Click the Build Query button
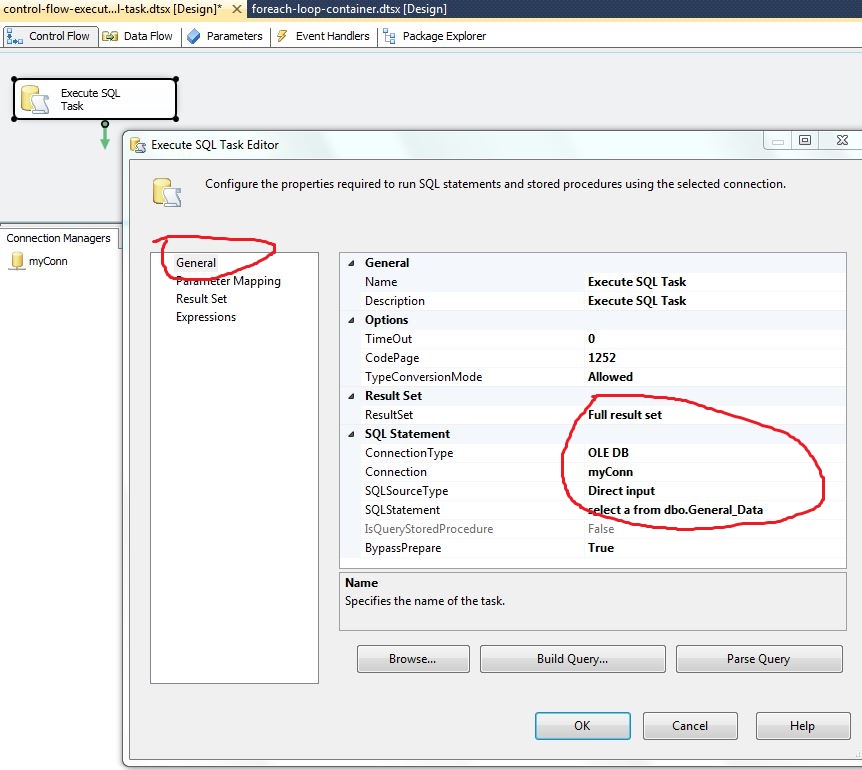Image resolution: width=862 pixels, height=770 pixels. point(572,658)
